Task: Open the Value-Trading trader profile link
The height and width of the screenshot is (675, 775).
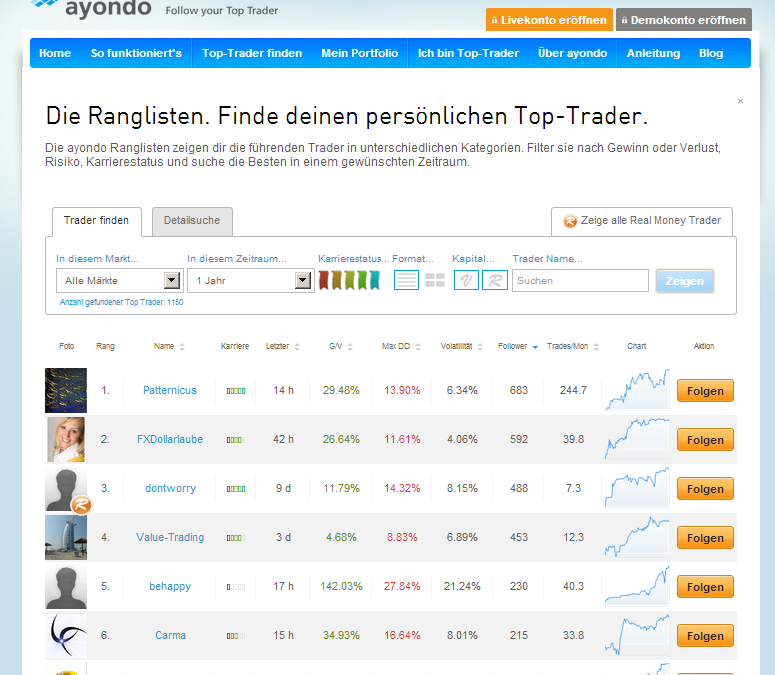Action: pyautogui.click(x=170, y=537)
